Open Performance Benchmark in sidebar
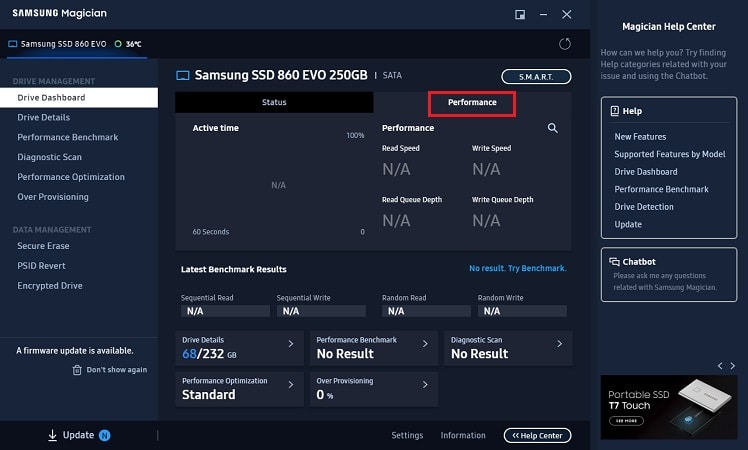The height and width of the screenshot is (450, 748). pyautogui.click(x=68, y=137)
